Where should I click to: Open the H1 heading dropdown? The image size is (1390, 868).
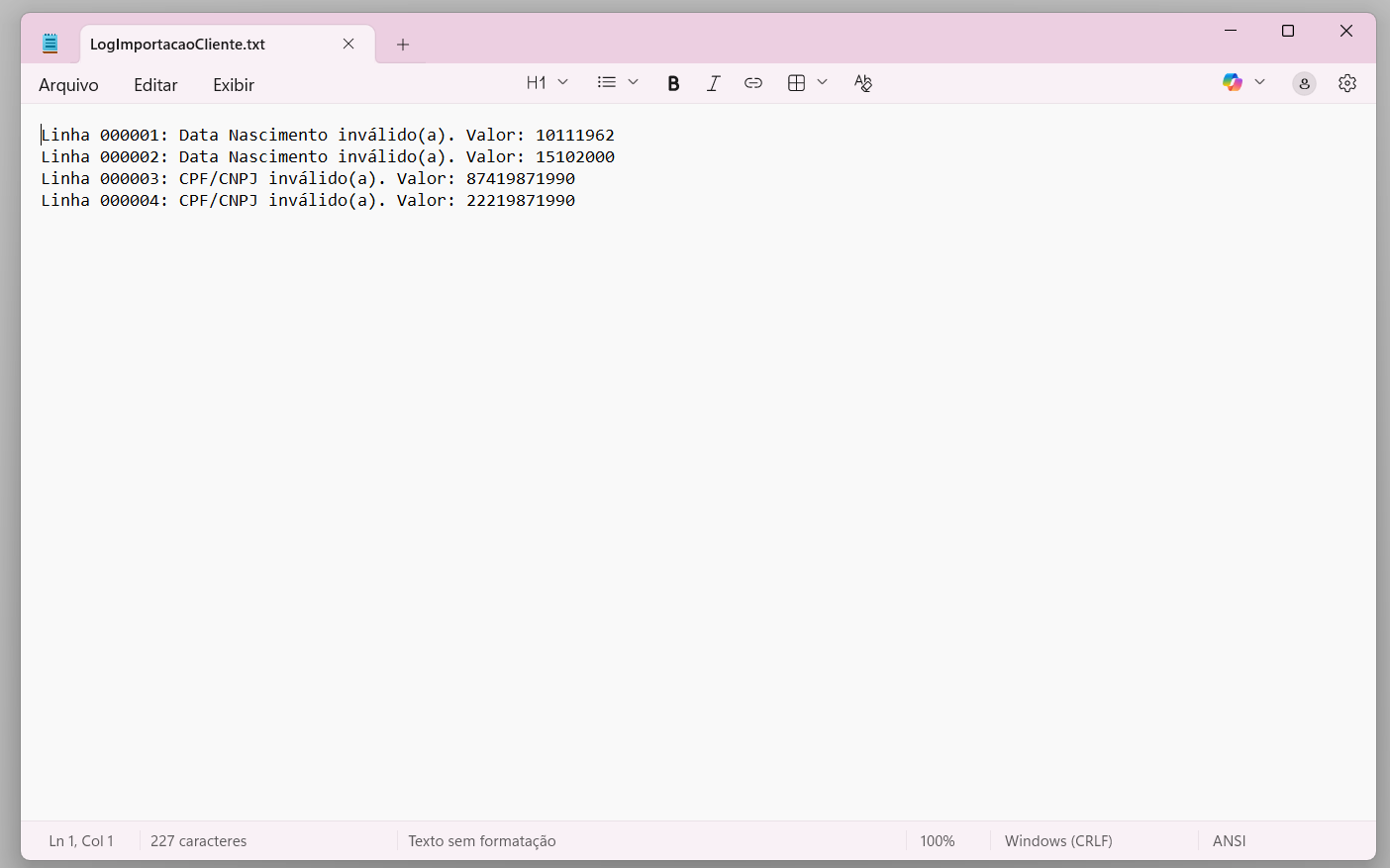click(547, 83)
